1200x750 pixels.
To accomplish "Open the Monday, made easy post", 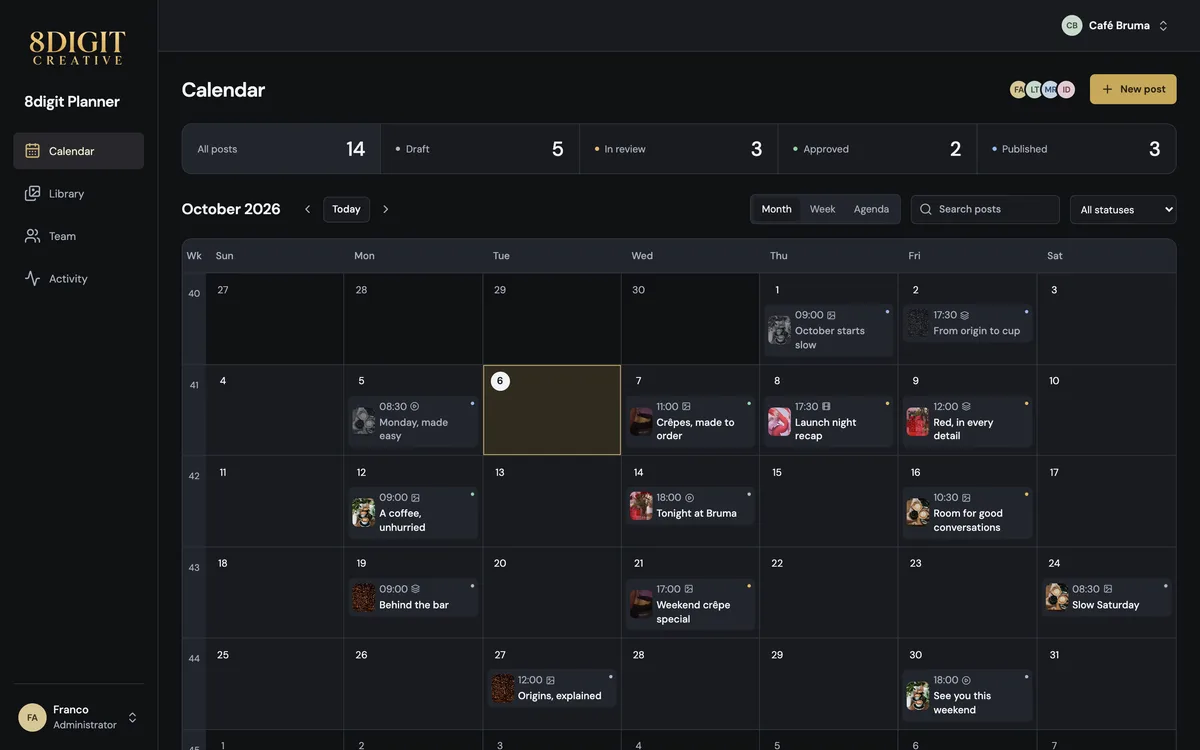I will [413, 421].
